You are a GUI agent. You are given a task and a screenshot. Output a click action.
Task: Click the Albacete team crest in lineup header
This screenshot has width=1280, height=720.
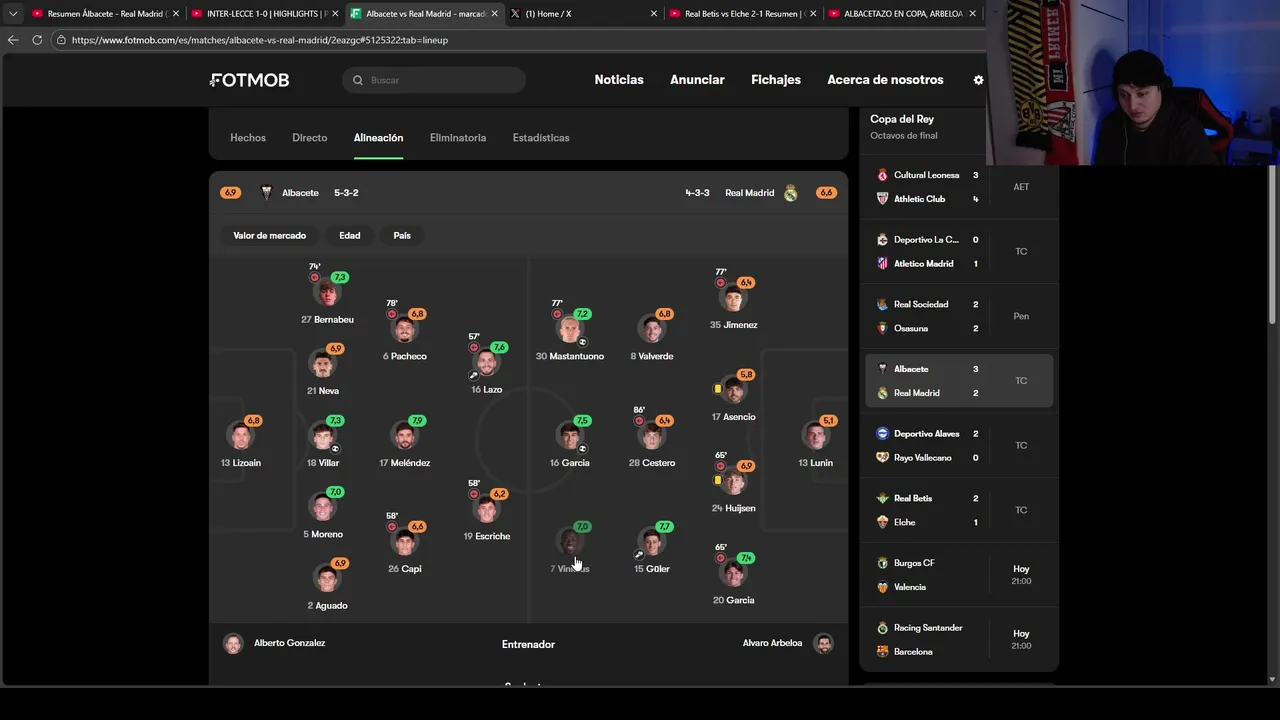pyautogui.click(x=266, y=193)
